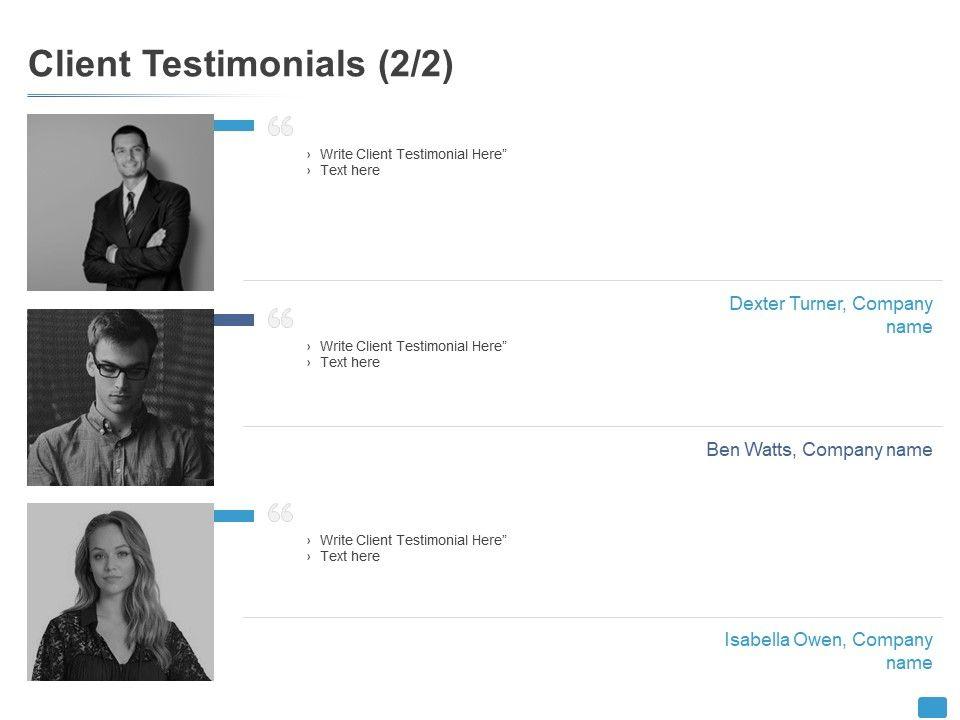Click the quote mark icon beside the woman's photo

pos(280,514)
